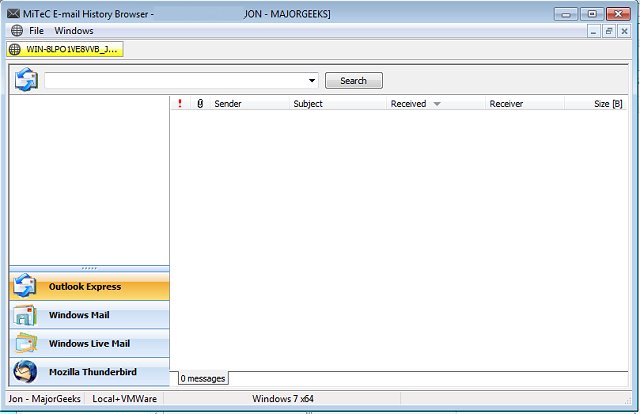Maximize the main application window

(592, 14)
